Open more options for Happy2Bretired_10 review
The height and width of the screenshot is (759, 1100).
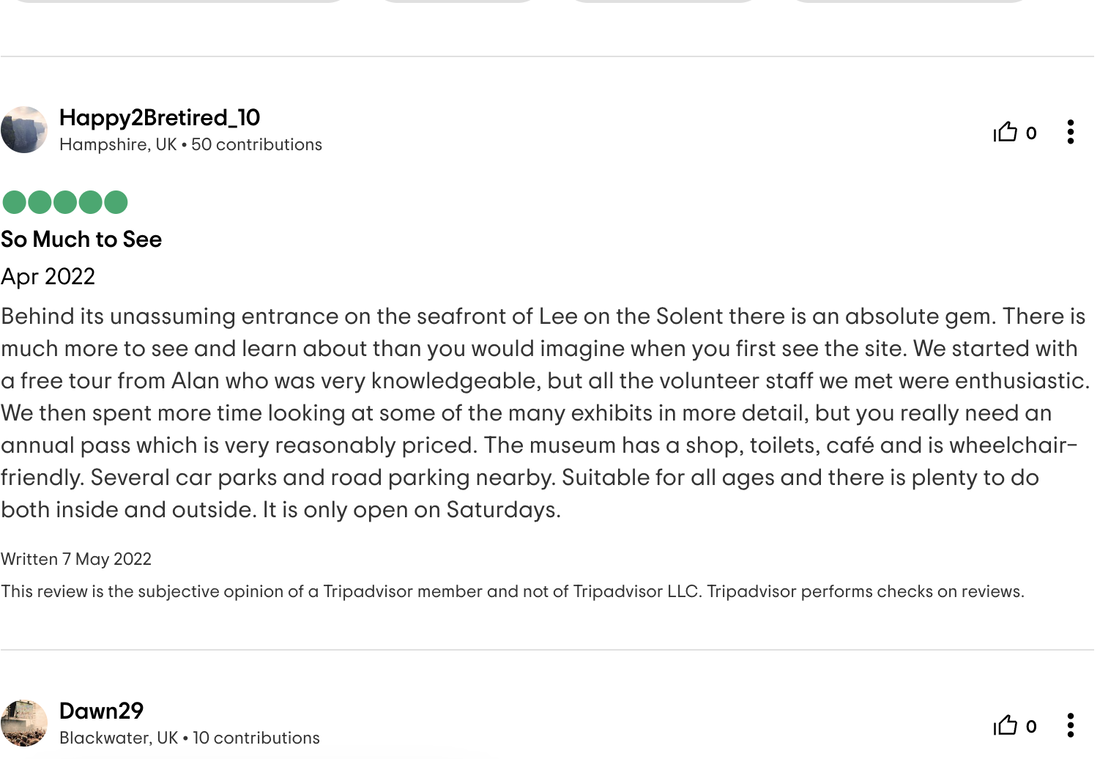point(1070,132)
